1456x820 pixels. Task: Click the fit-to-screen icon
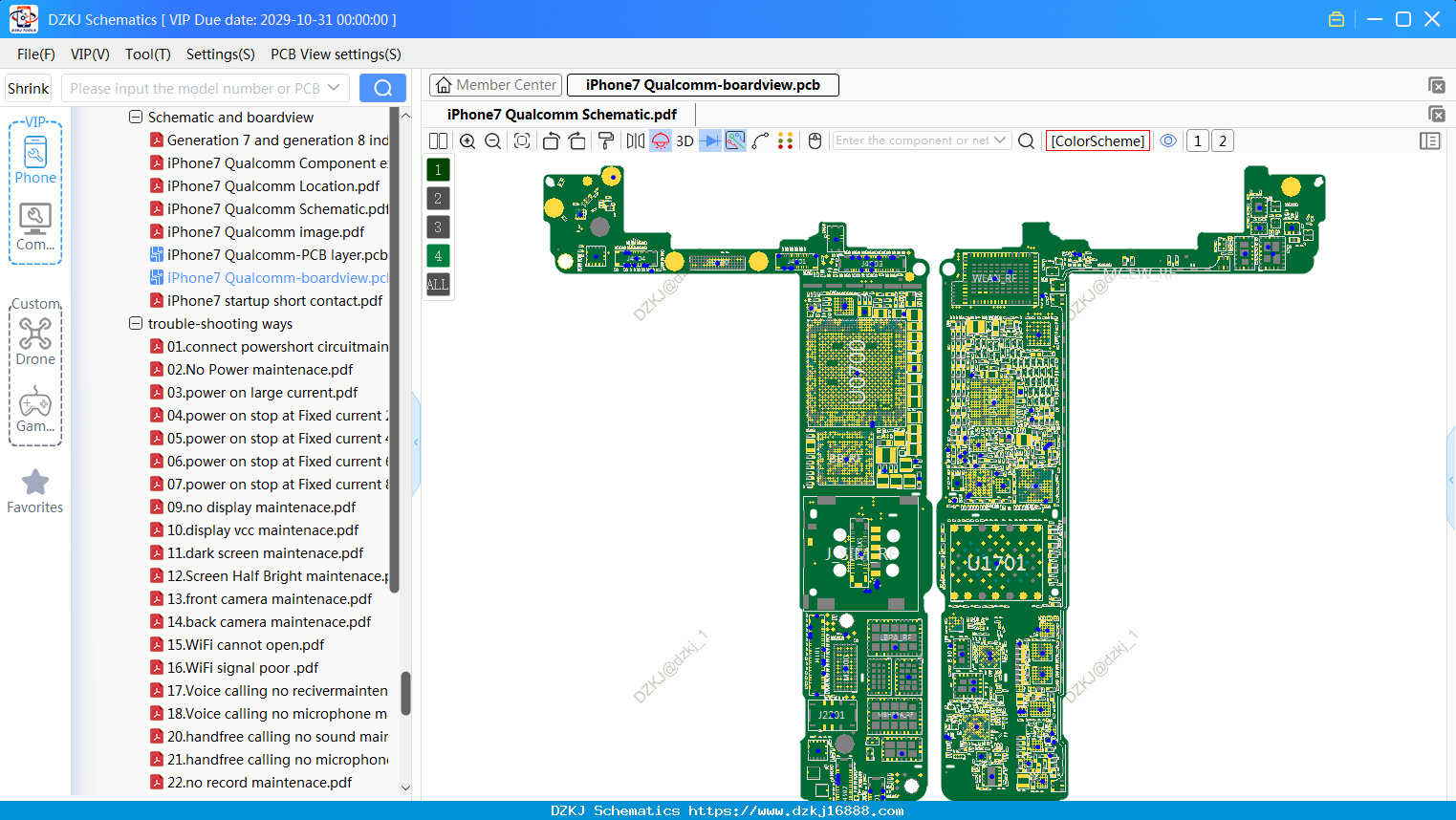[522, 140]
